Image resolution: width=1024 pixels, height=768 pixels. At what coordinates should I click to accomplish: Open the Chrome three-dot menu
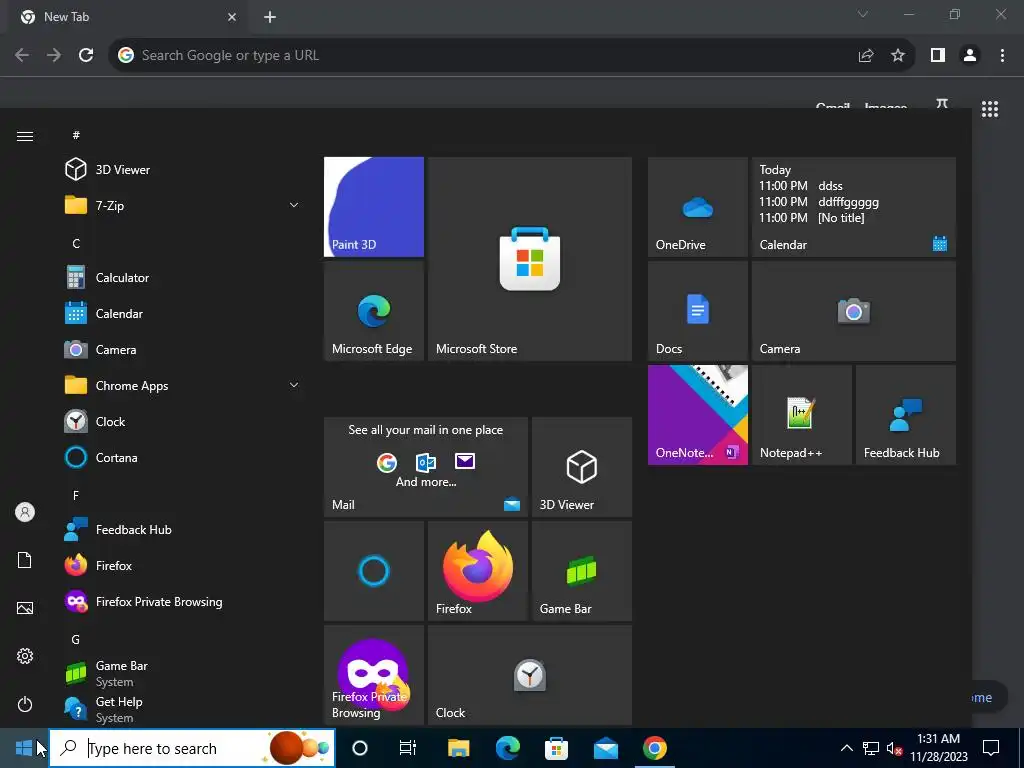1002,56
